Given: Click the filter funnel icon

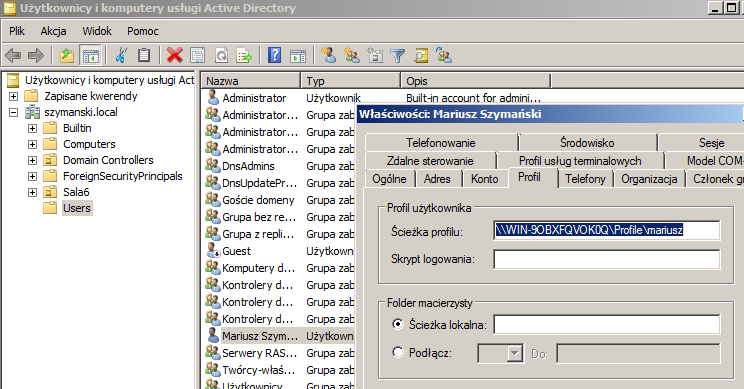Looking at the screenshot, I should [x=398, y=56].
